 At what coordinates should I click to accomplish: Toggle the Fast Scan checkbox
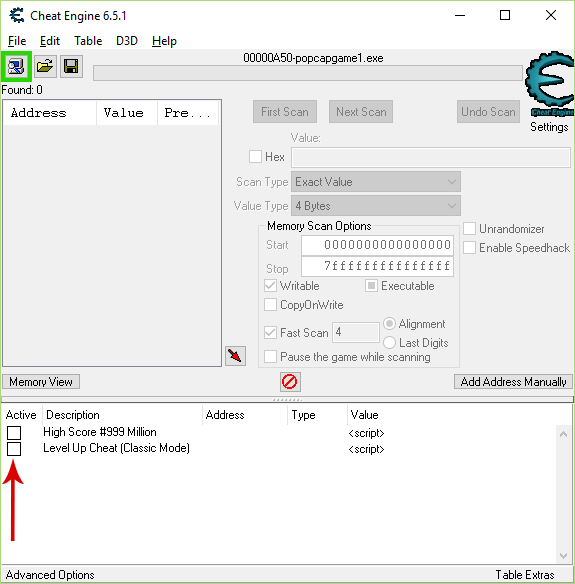click(270, 332)
